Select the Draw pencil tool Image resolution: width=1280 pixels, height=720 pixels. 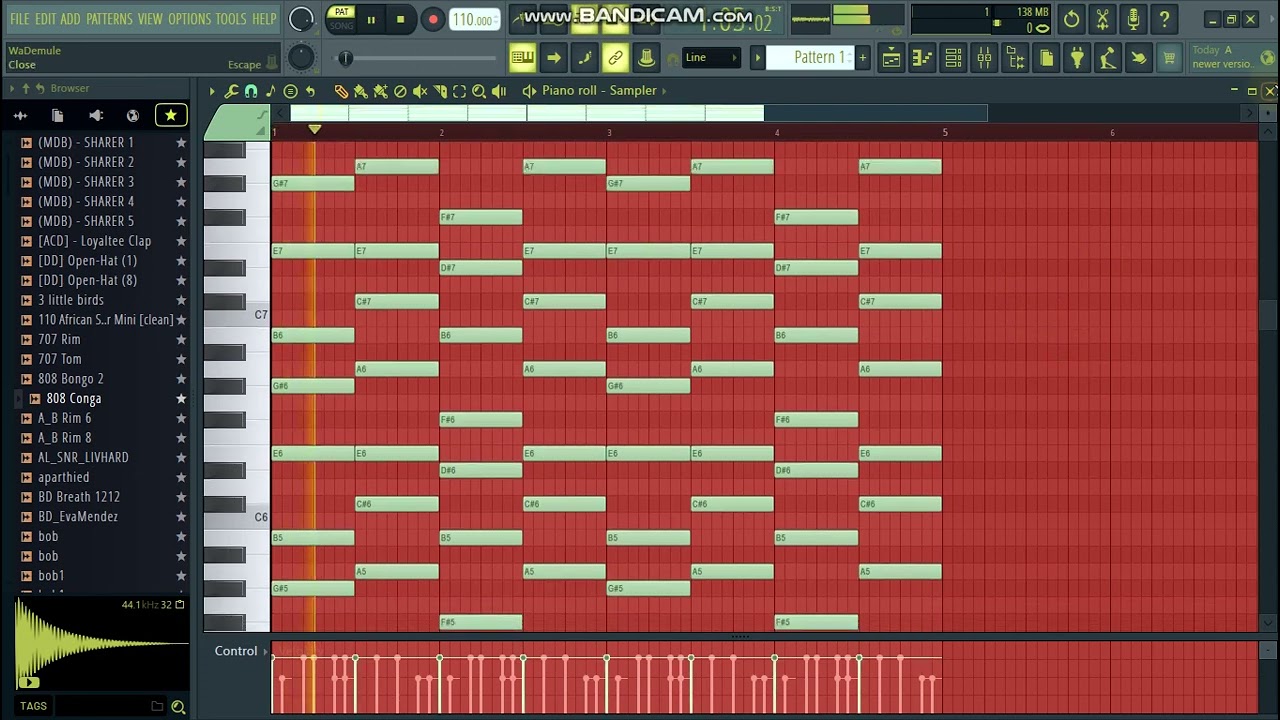(x=341, y=91)
